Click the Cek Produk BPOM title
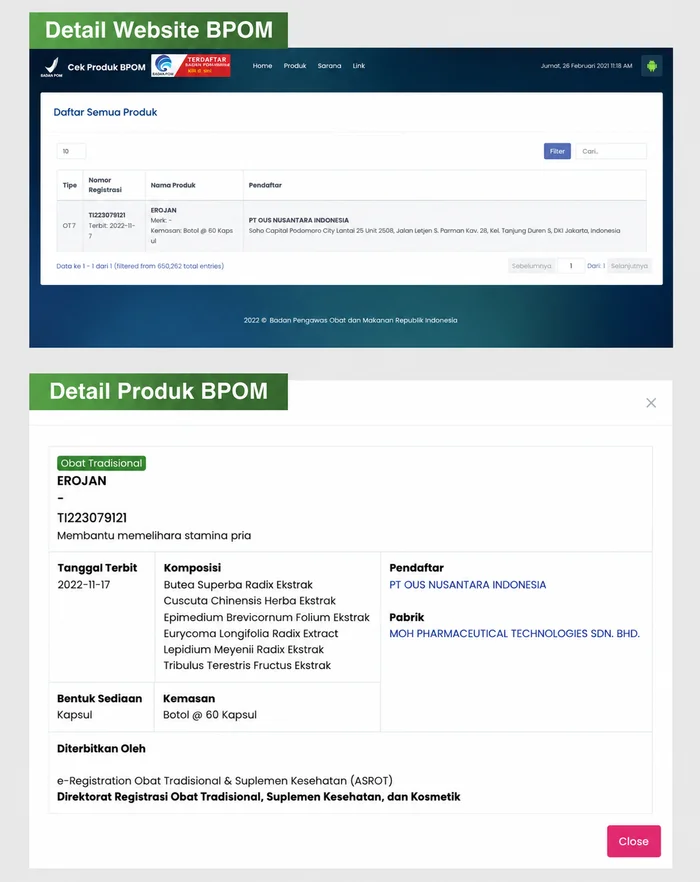Screen dimensions: 700x882 (x=106, y=67)
